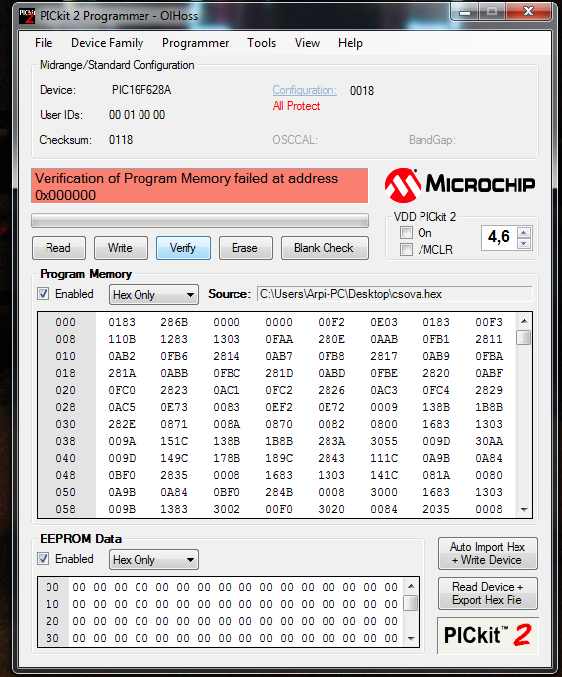Click the Device name PIC16F628A
Image resolution: width=562 pixels, height=677 pixels.
[x=142, y=90]
